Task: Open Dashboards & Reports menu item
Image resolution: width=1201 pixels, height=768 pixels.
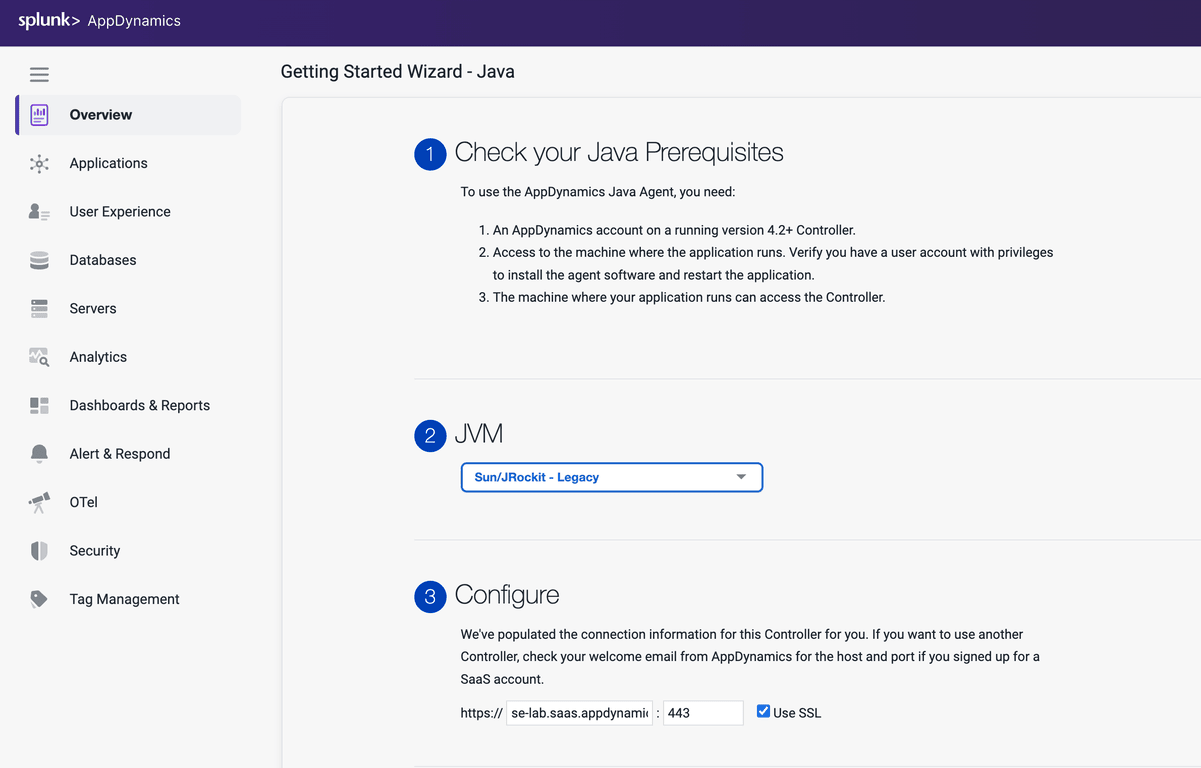Action: point(139,405)
